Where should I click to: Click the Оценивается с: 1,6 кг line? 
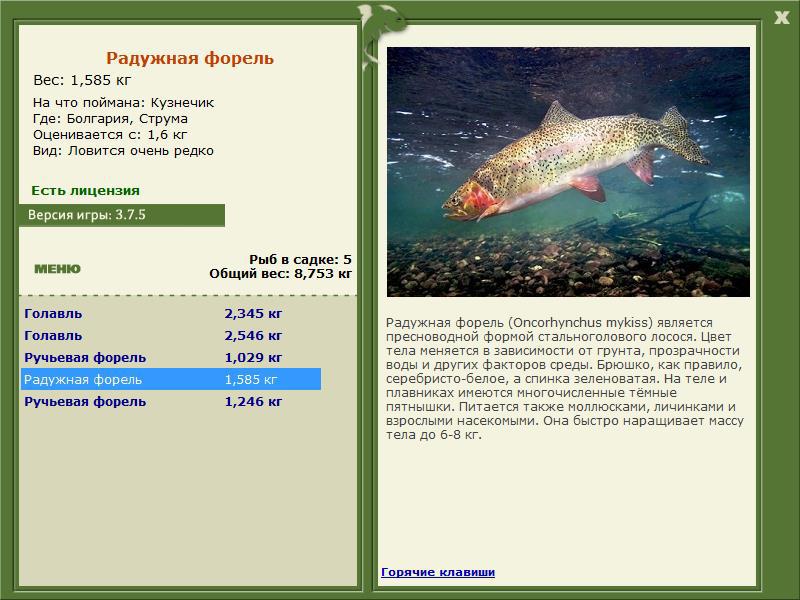coord(110,135)
